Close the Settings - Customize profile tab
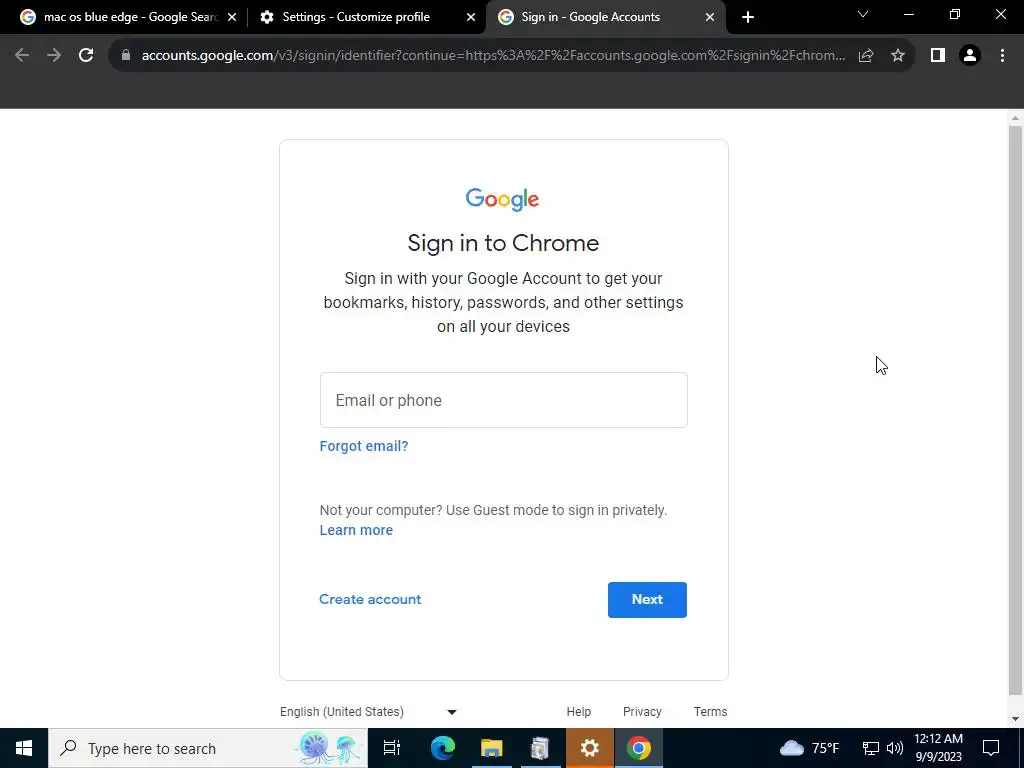Viewport: 1024px width, 768px height. (471, 17)
